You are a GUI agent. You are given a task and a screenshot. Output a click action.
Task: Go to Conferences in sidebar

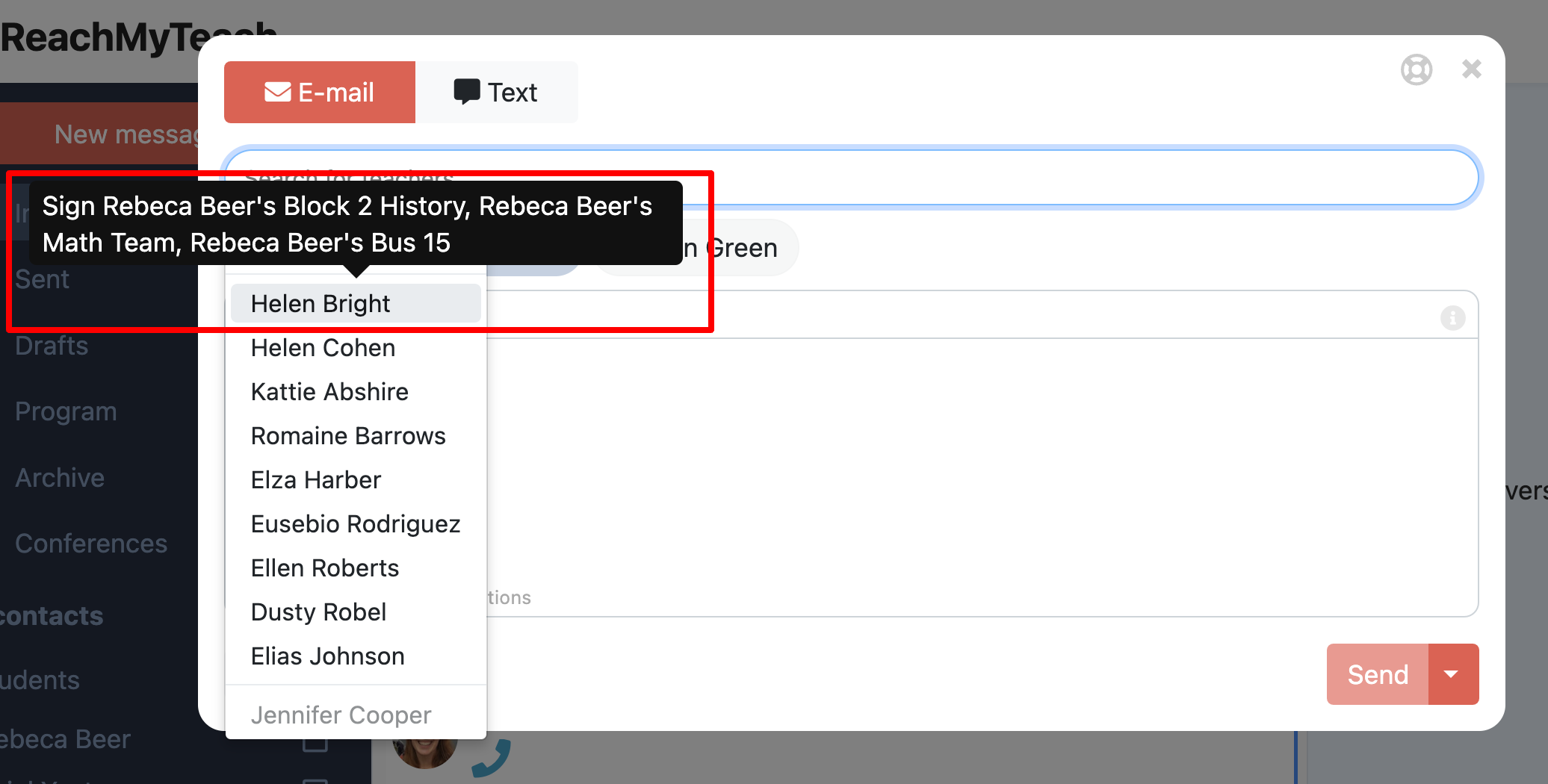click(x=91, y=544)
